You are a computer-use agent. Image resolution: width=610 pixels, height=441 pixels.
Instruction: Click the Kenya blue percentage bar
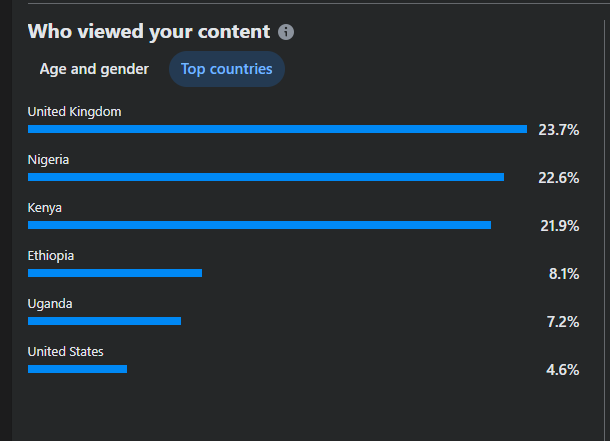259,225
